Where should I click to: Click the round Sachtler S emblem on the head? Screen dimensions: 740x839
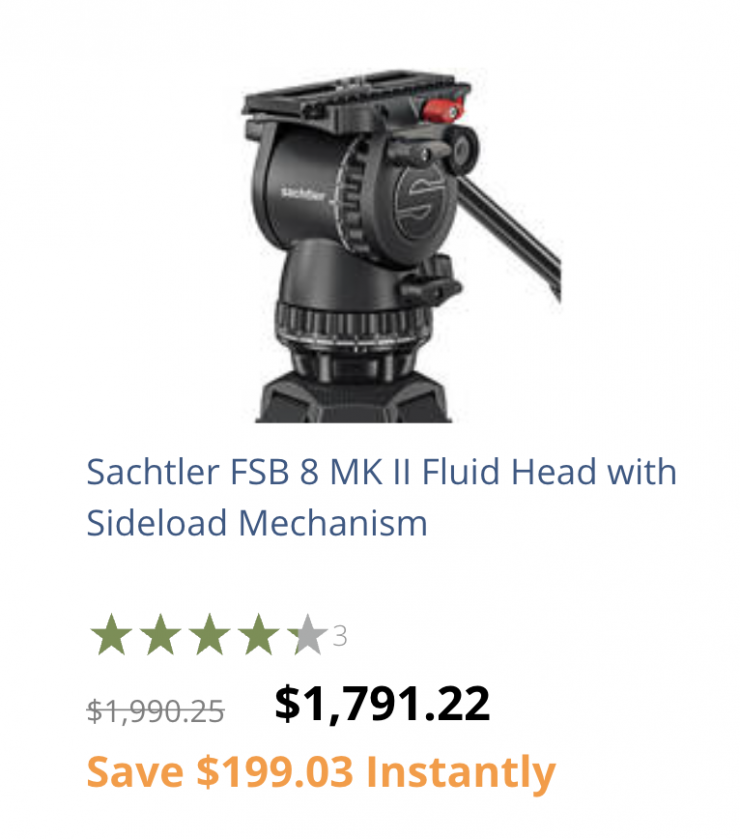coord(419,202)
